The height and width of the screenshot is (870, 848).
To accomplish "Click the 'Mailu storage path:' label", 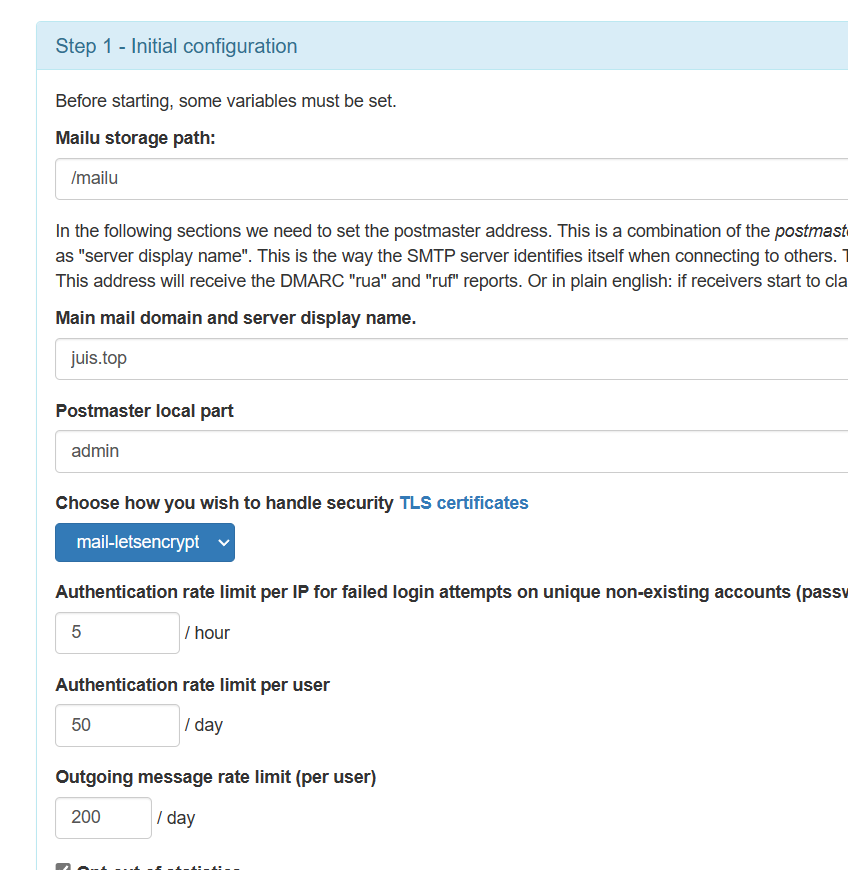I will click(135, 137).
